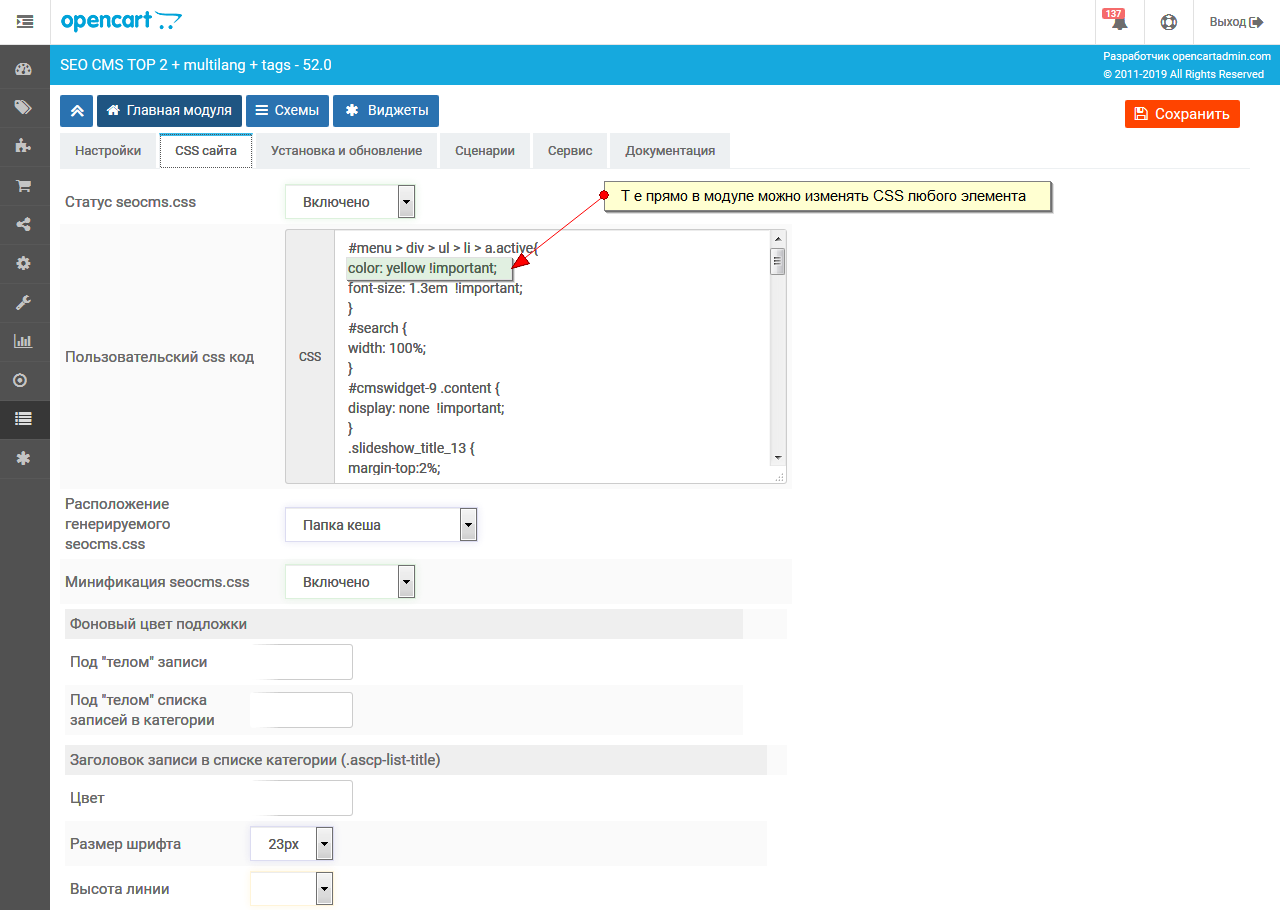Open the Extensions puzzle icon in the sidebar
This screenshot has width=1280, height=910.
coord(24,146)
